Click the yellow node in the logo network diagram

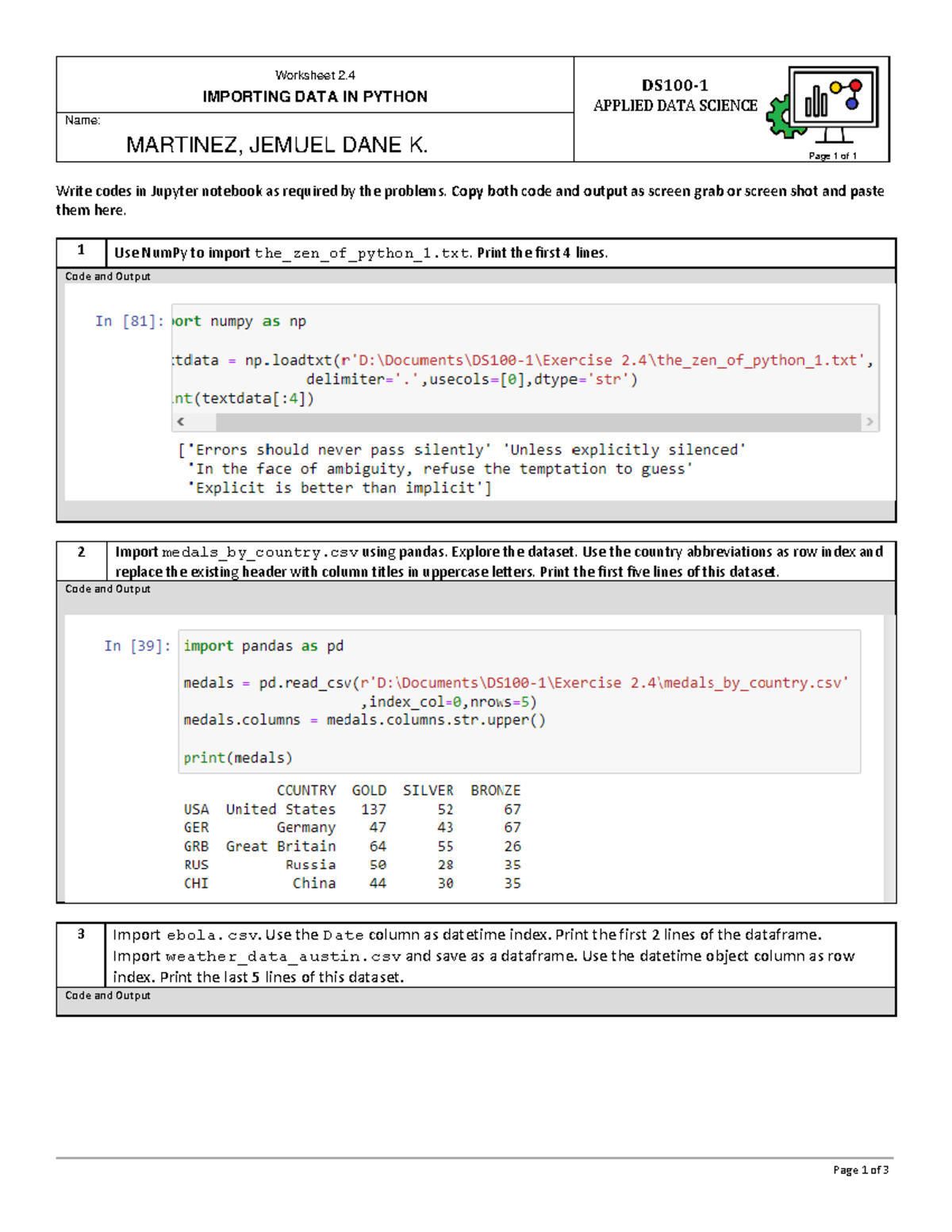click(x=835, y=87)
